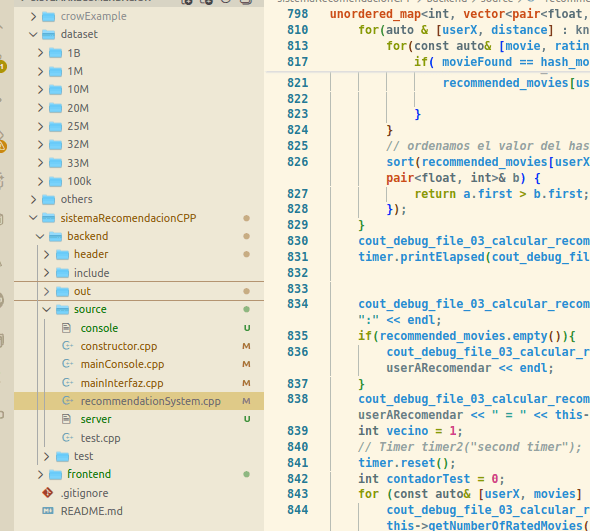Expand the others folder chevron

click(33, 199)
